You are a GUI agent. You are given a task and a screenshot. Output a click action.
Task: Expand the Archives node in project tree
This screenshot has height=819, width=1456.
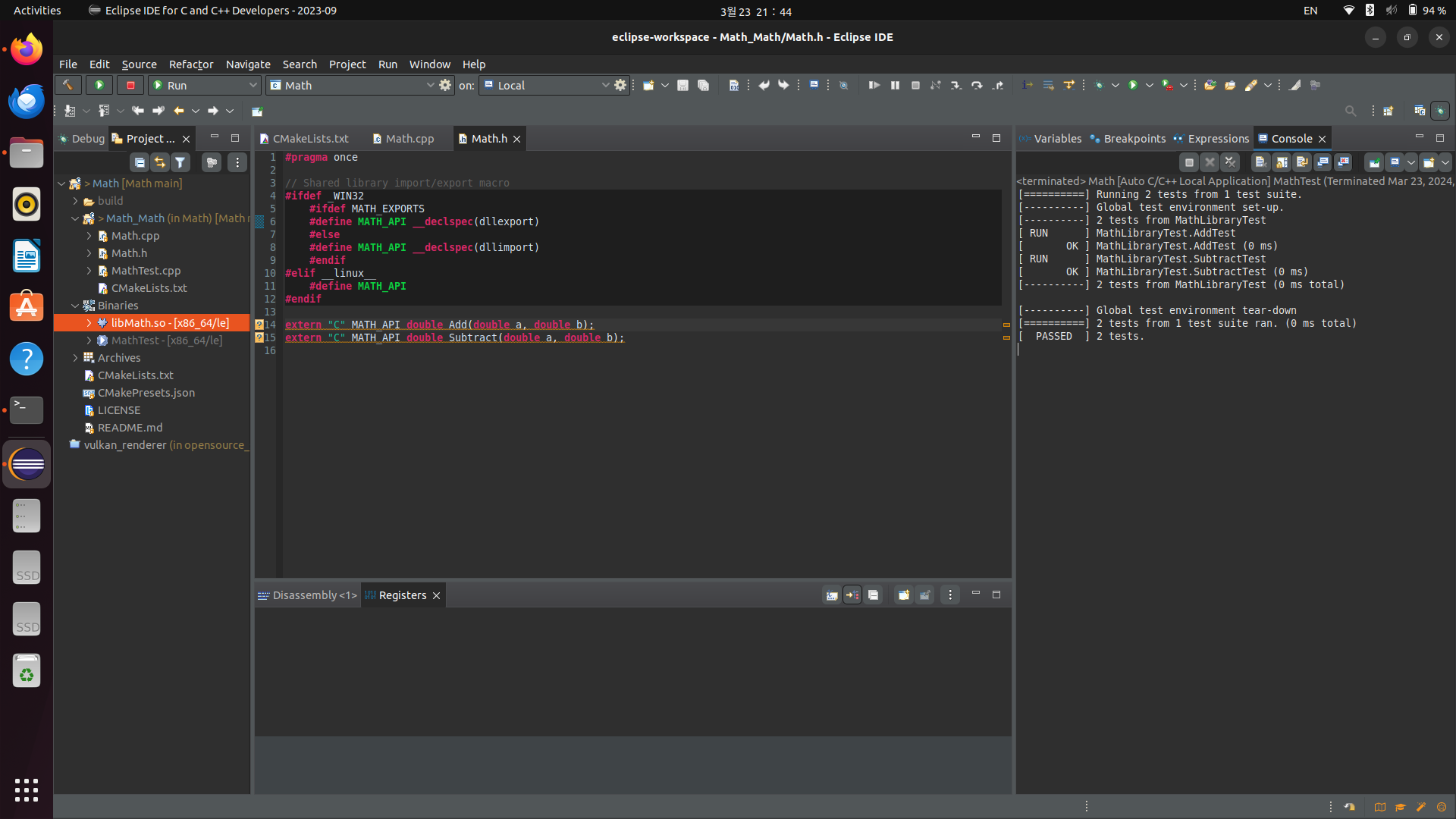pyautogui.click(x=75, y=358)
